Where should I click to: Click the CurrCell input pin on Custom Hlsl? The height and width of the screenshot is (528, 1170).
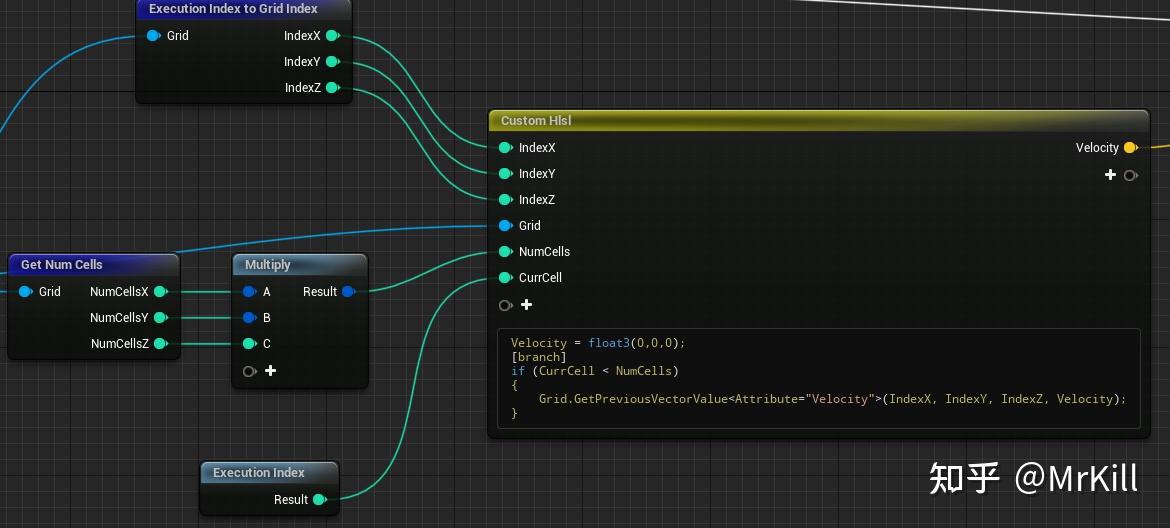tap(505, 277)
